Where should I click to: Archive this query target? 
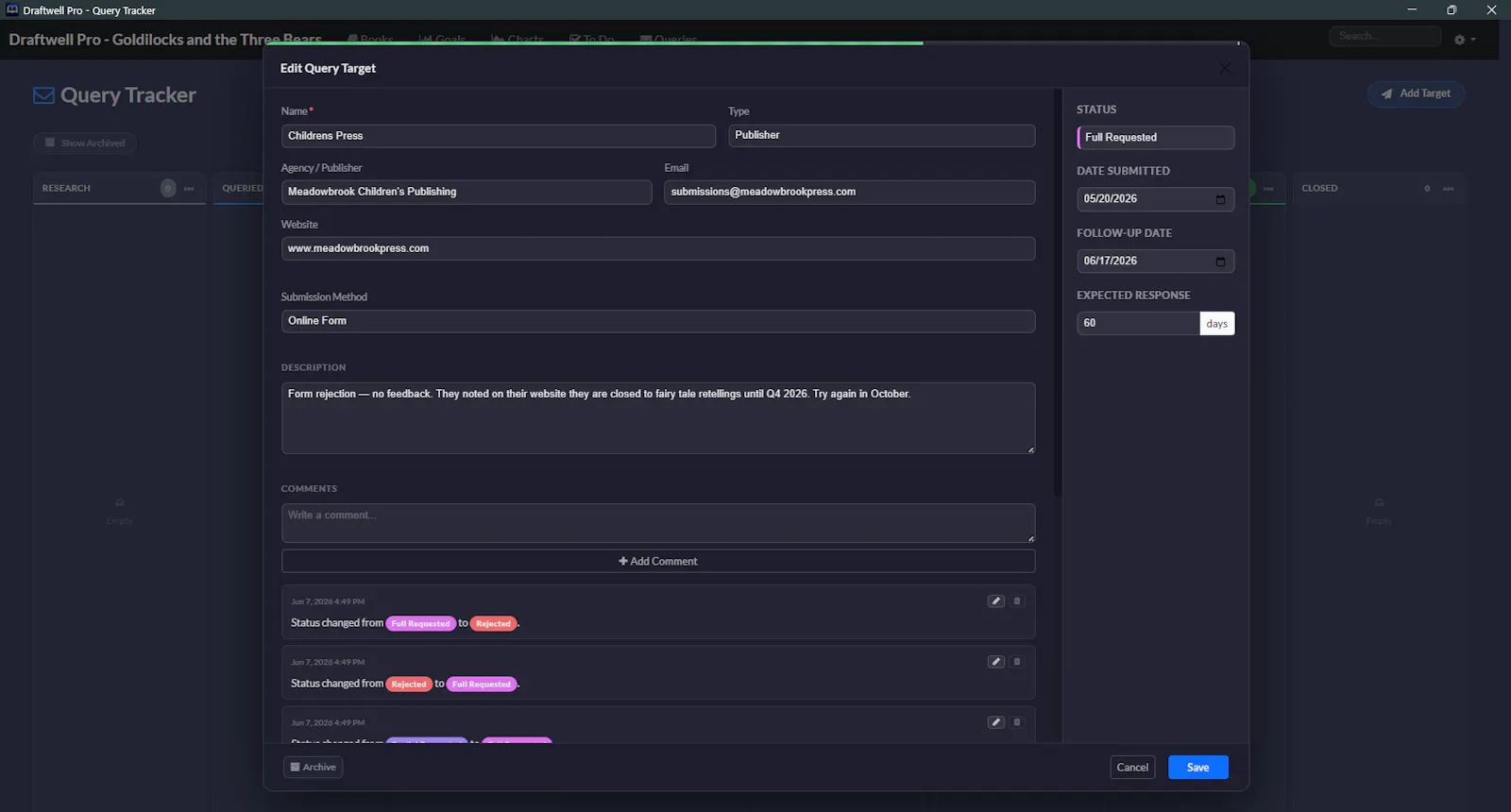pos(313,768)
